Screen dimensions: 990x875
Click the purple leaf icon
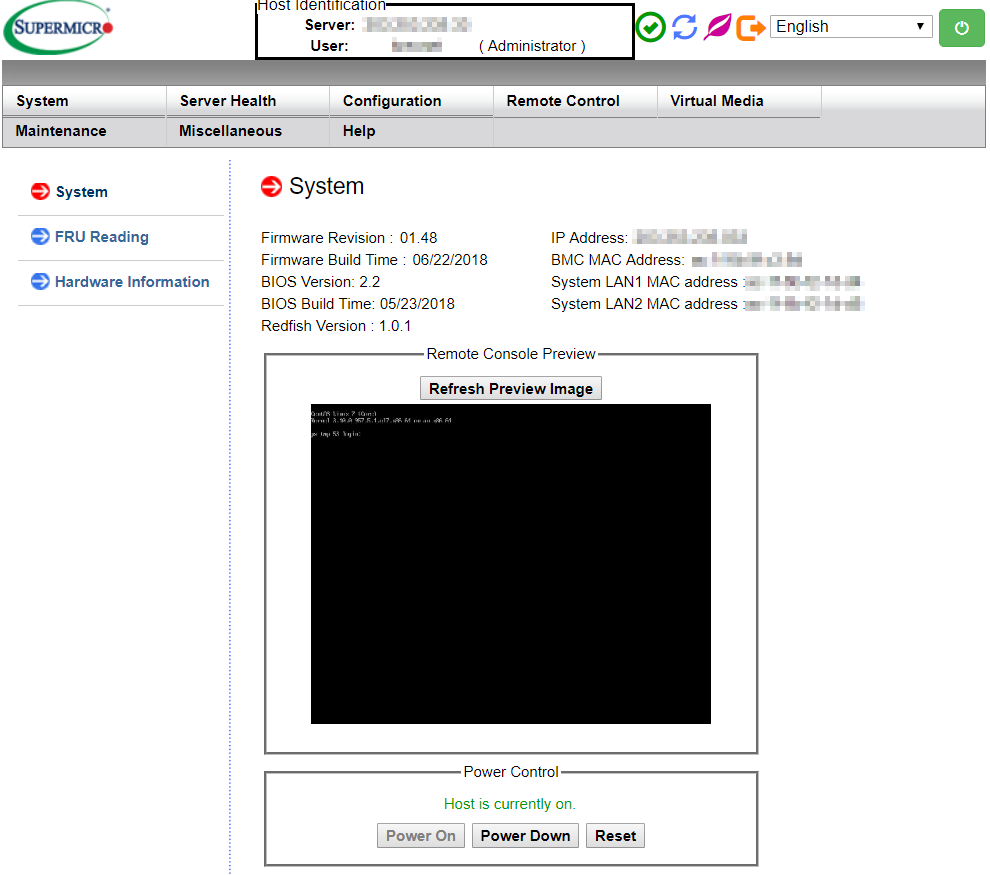[x=717, y=27]
